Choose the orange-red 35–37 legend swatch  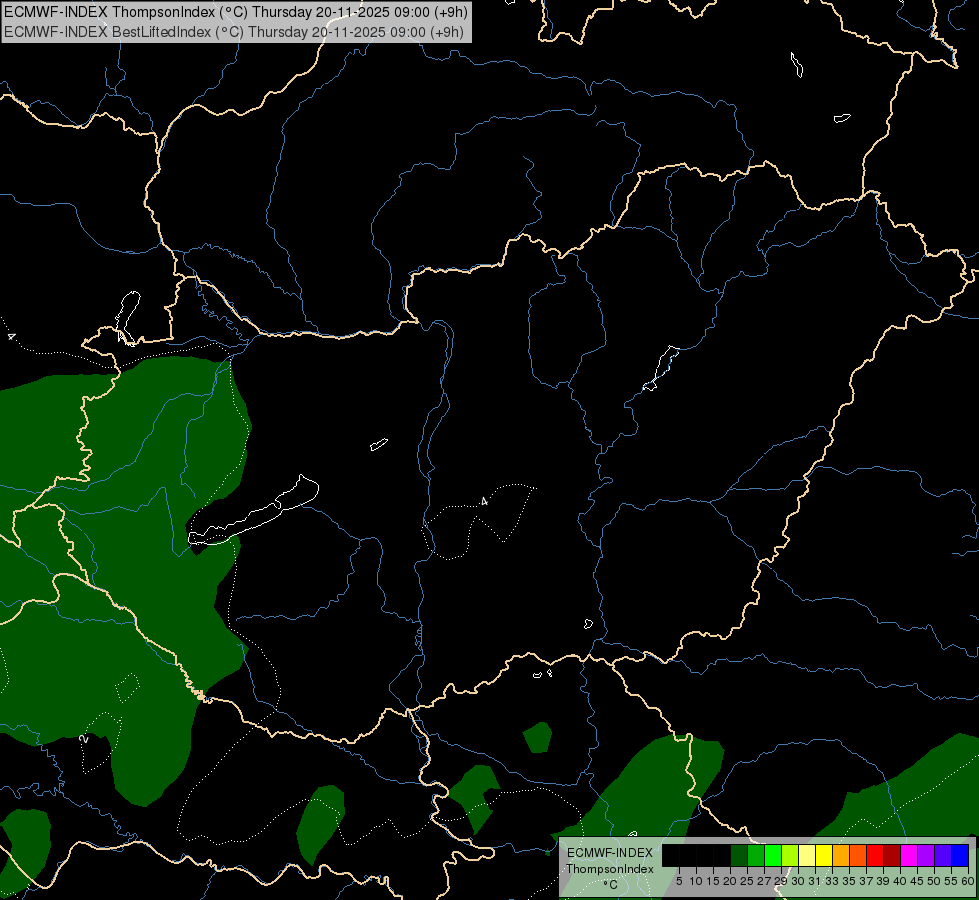click(858, 855)
